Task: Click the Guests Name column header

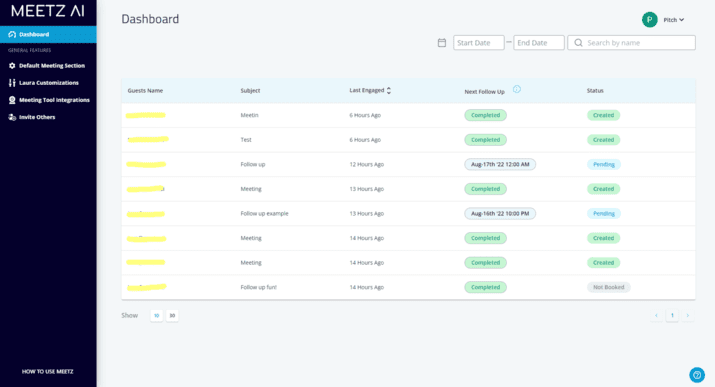Action: click(145, 91)
